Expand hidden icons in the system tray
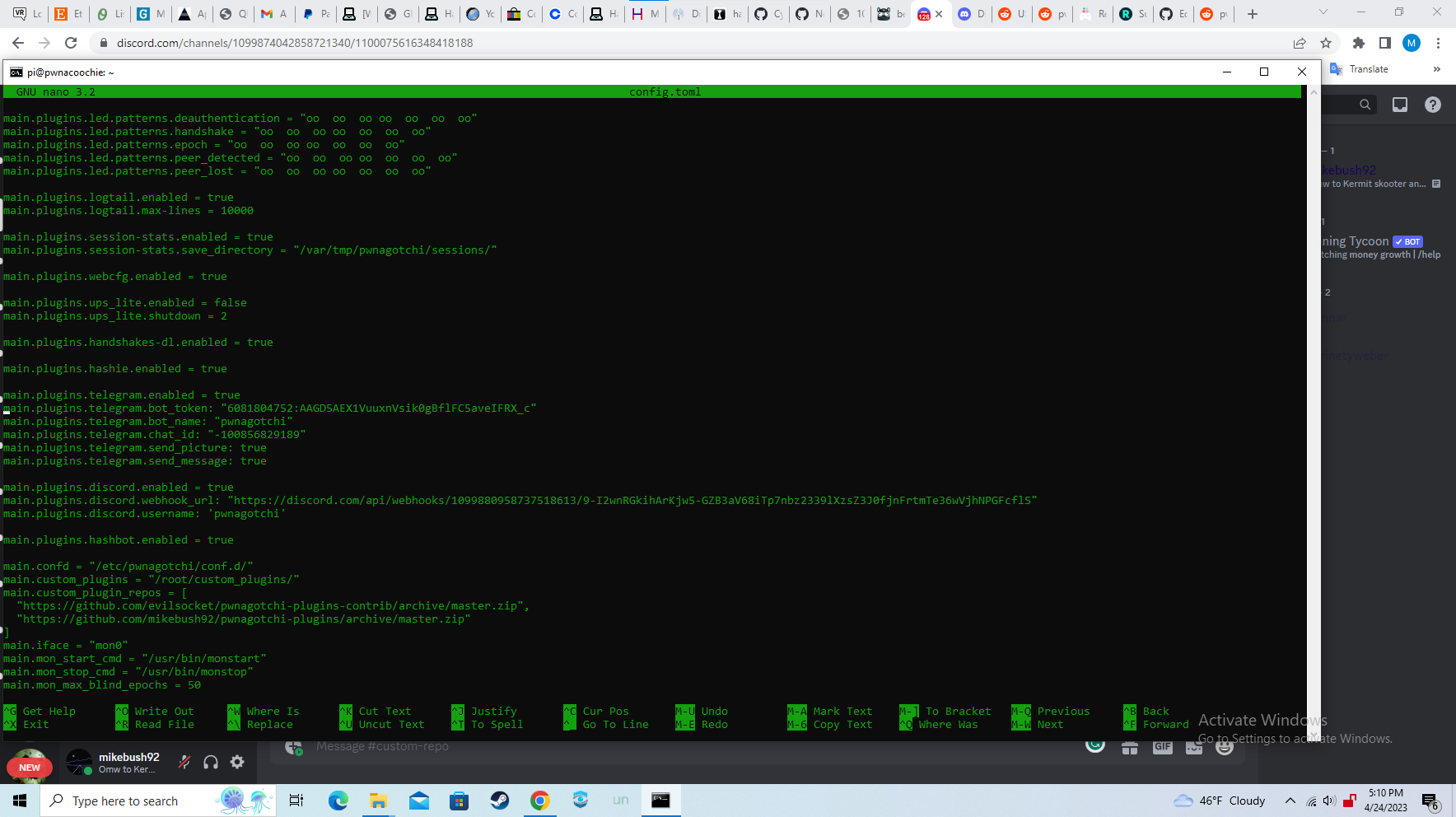 coord(1290,801)
